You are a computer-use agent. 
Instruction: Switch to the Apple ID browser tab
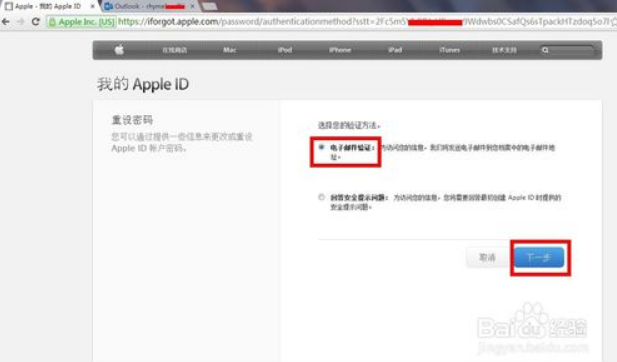click(47, 6)
